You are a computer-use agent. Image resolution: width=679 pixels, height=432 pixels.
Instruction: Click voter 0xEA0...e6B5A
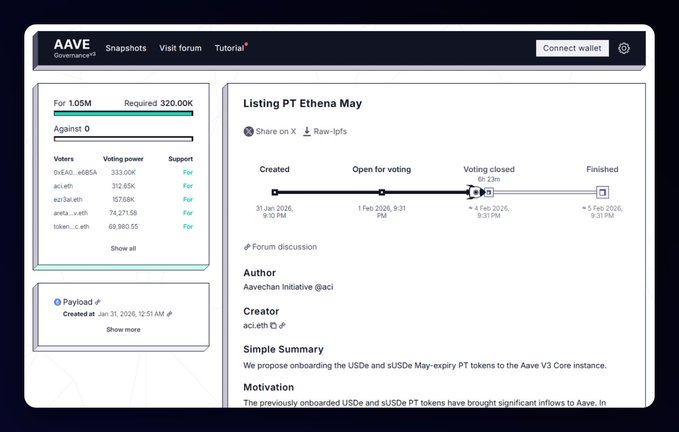coord(75,172)
